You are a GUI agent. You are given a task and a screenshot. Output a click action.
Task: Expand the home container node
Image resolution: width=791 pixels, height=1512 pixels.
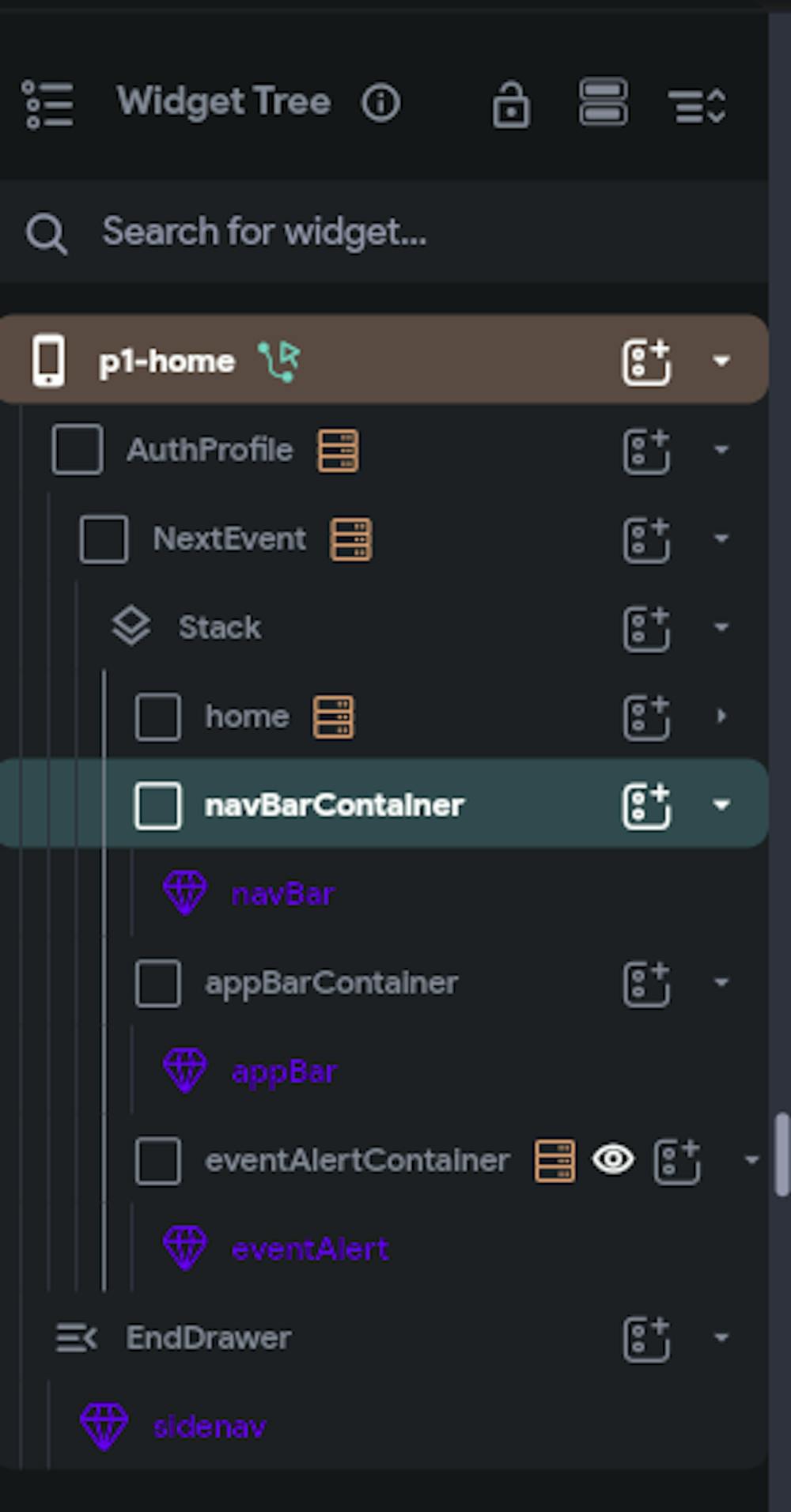click(x=721, y=716)
